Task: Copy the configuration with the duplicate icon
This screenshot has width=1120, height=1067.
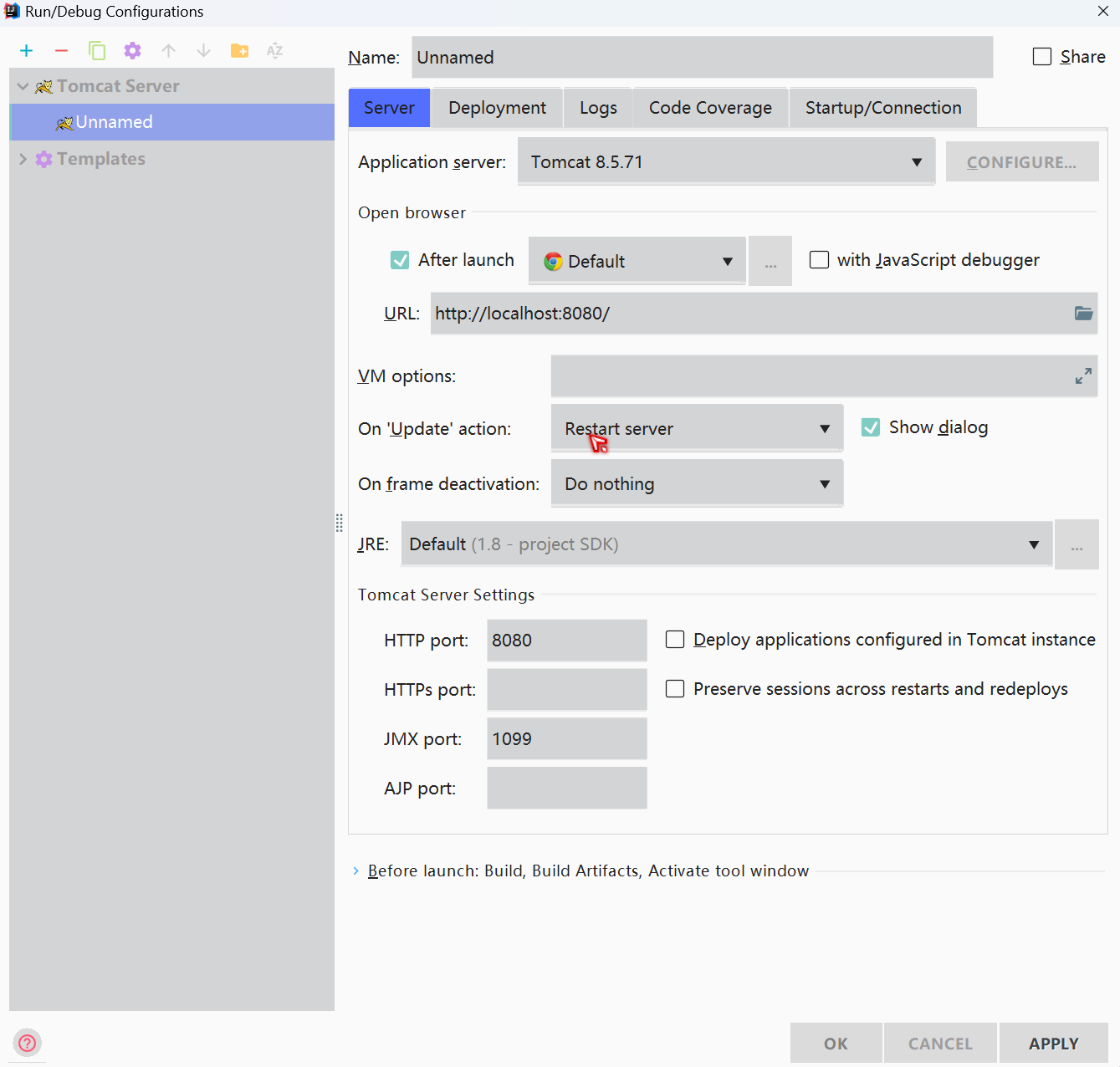Action: [x=97, y=51]
